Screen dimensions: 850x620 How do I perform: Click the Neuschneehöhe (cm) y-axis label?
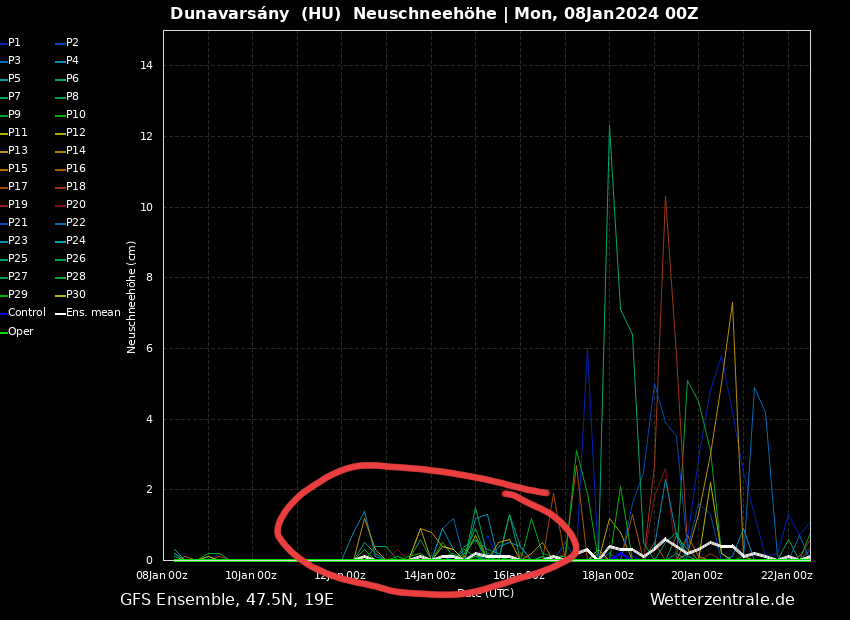pos(132,296)
